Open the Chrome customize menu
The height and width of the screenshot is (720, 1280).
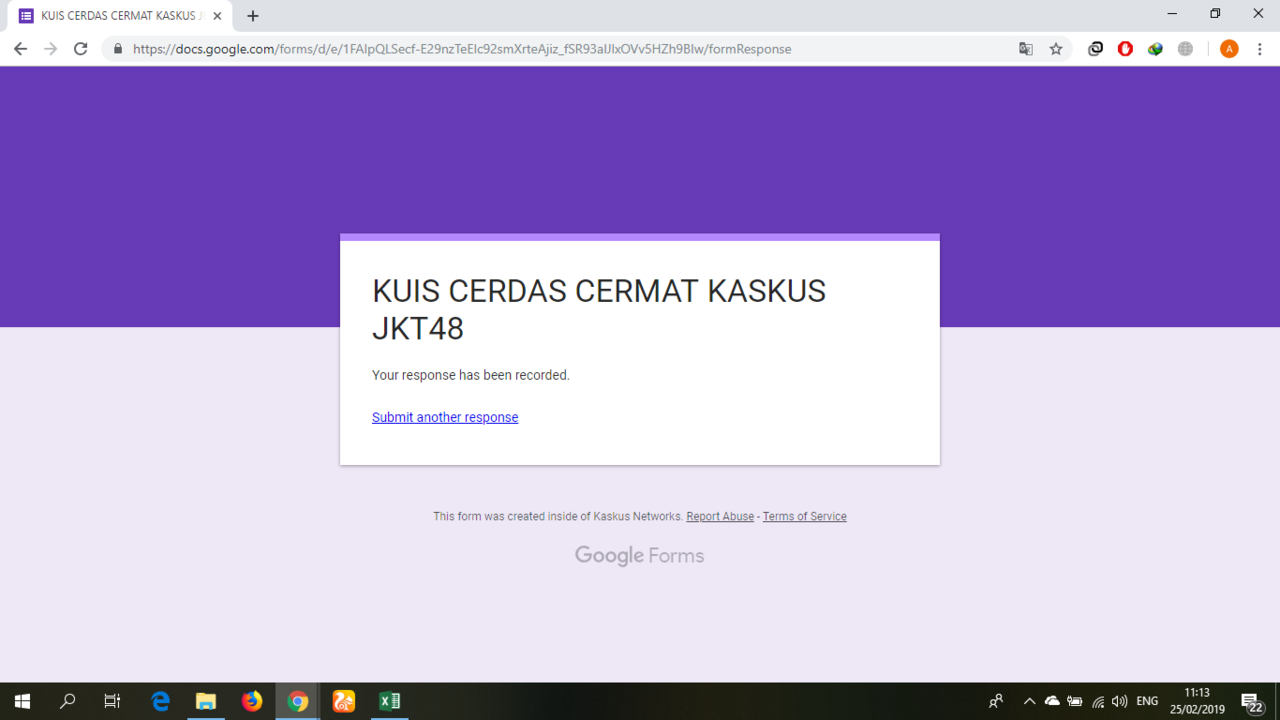tap(1261, 48)
